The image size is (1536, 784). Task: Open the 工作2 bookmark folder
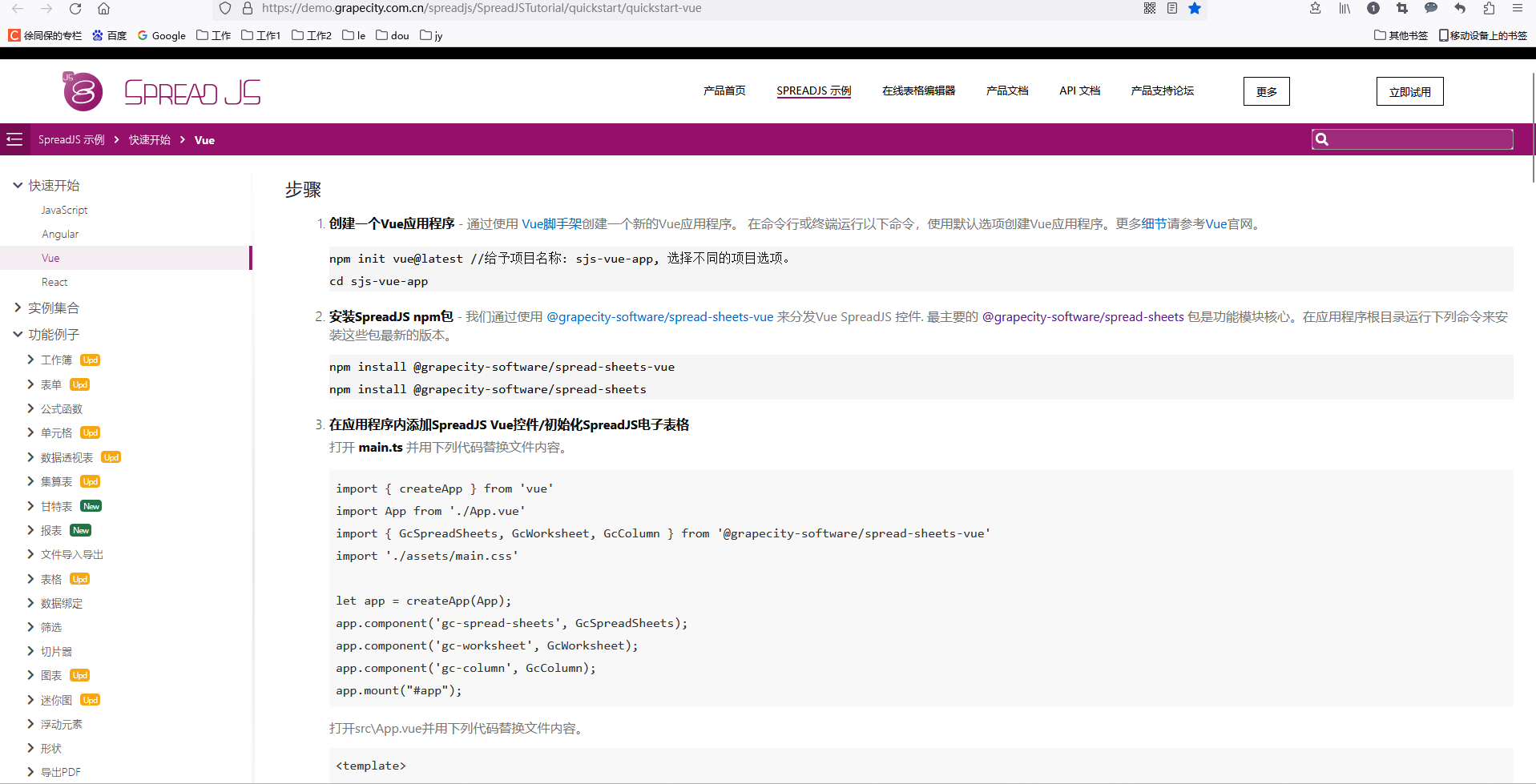(x=312, y=35)
